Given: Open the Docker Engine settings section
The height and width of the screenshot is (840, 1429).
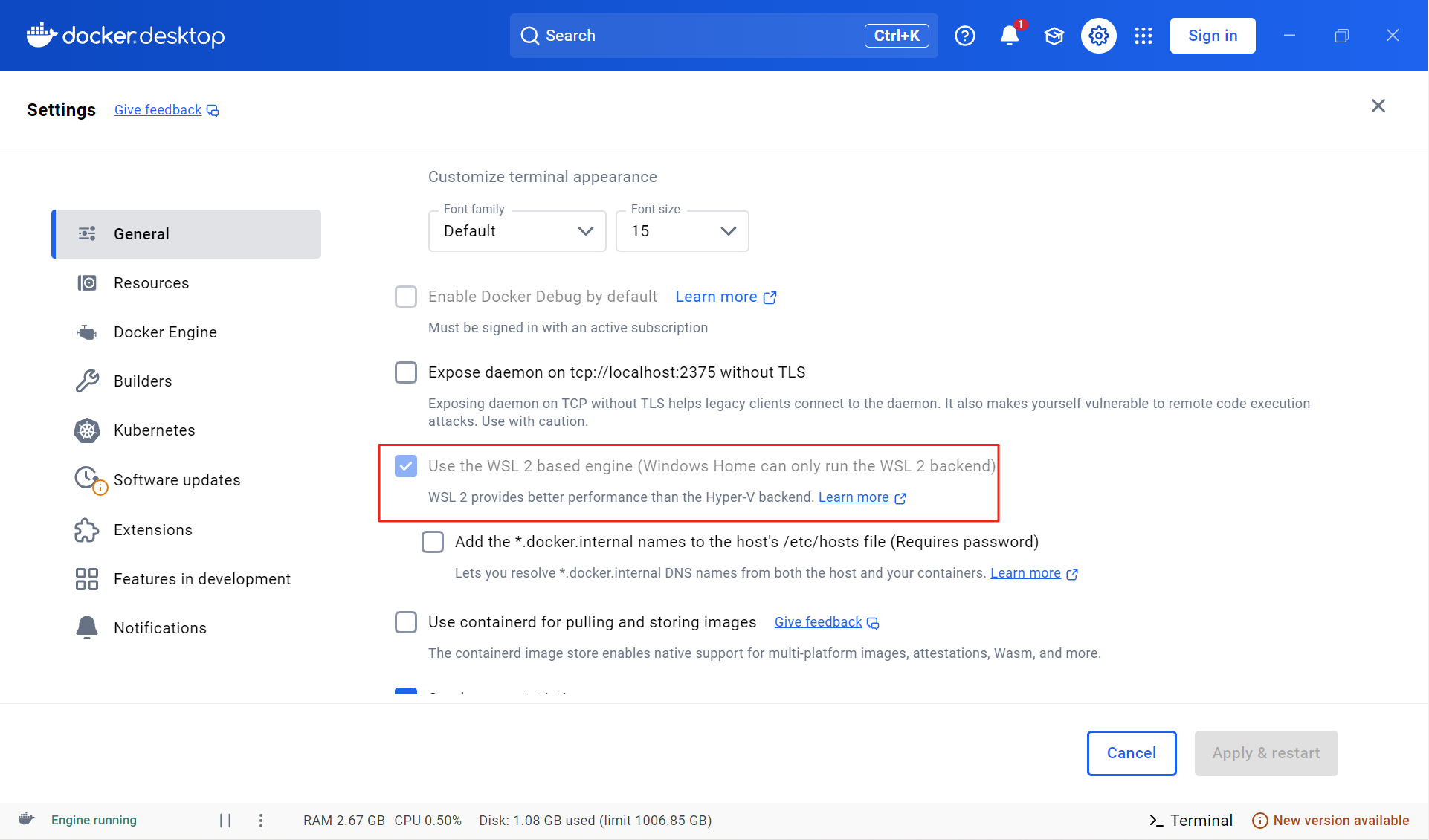Looking at the screenshot, I should [x=165, y=332].
